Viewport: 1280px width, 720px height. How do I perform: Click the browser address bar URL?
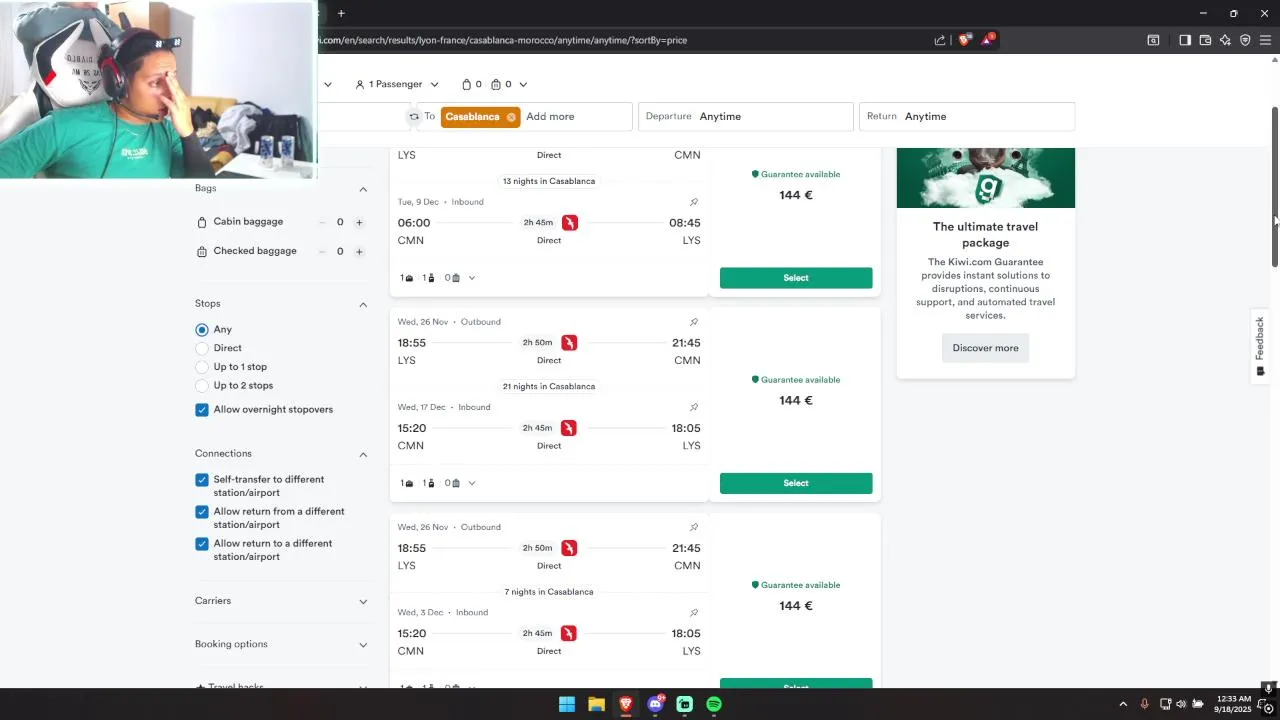click(503, 40)
